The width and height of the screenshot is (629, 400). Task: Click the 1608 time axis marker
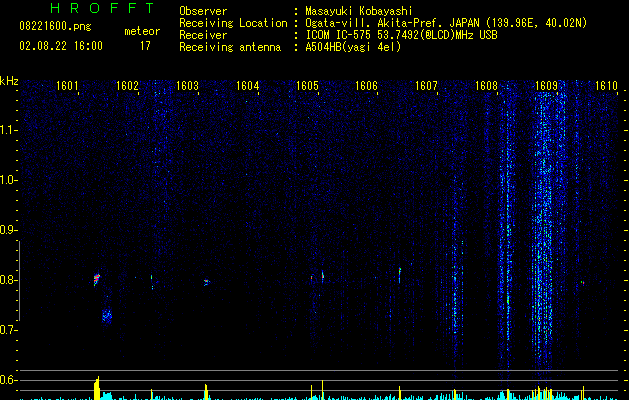[x=486, y=86]
